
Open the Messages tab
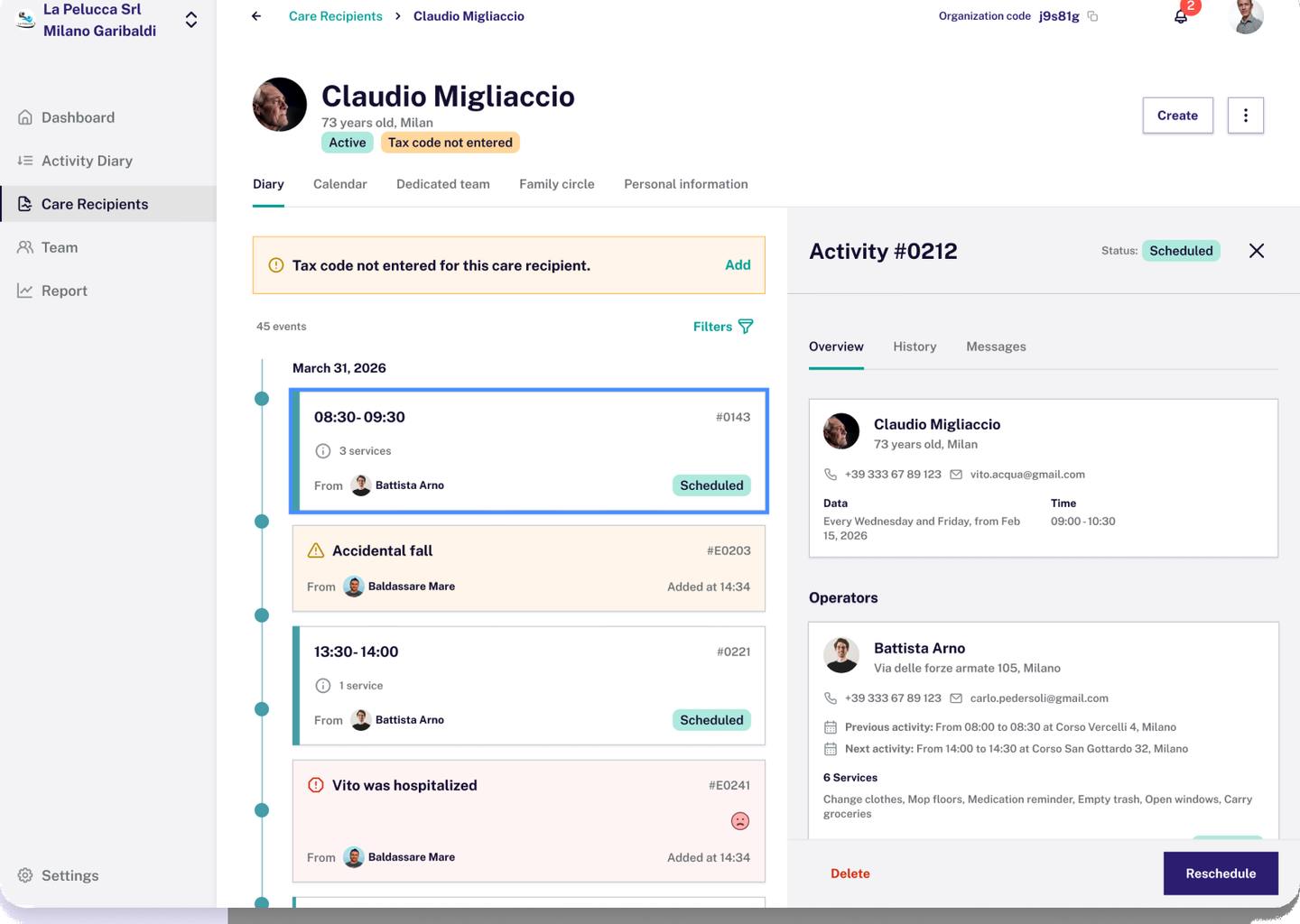point(996,346)
